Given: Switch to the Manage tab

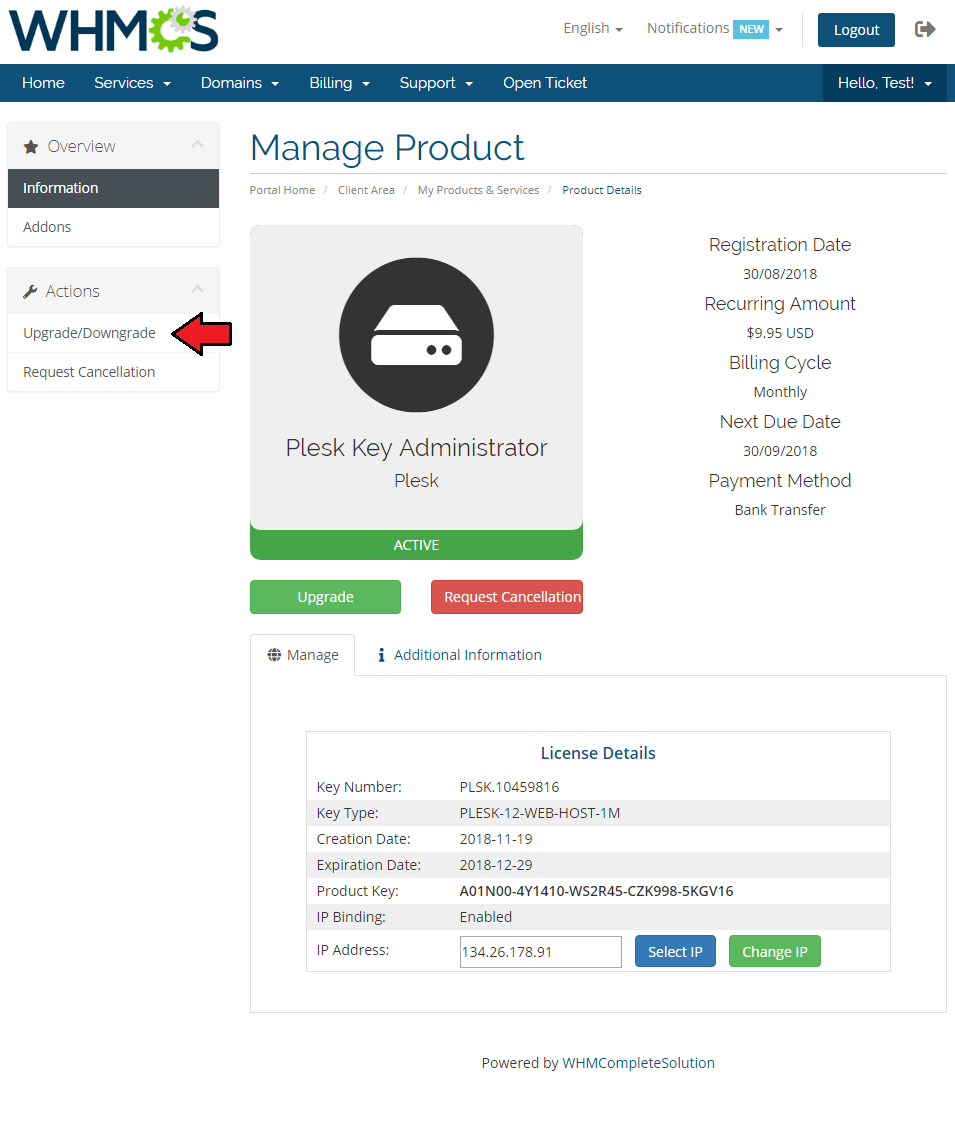Looking at the screenshot, I should pyautogui.click(x=303, y=655).
